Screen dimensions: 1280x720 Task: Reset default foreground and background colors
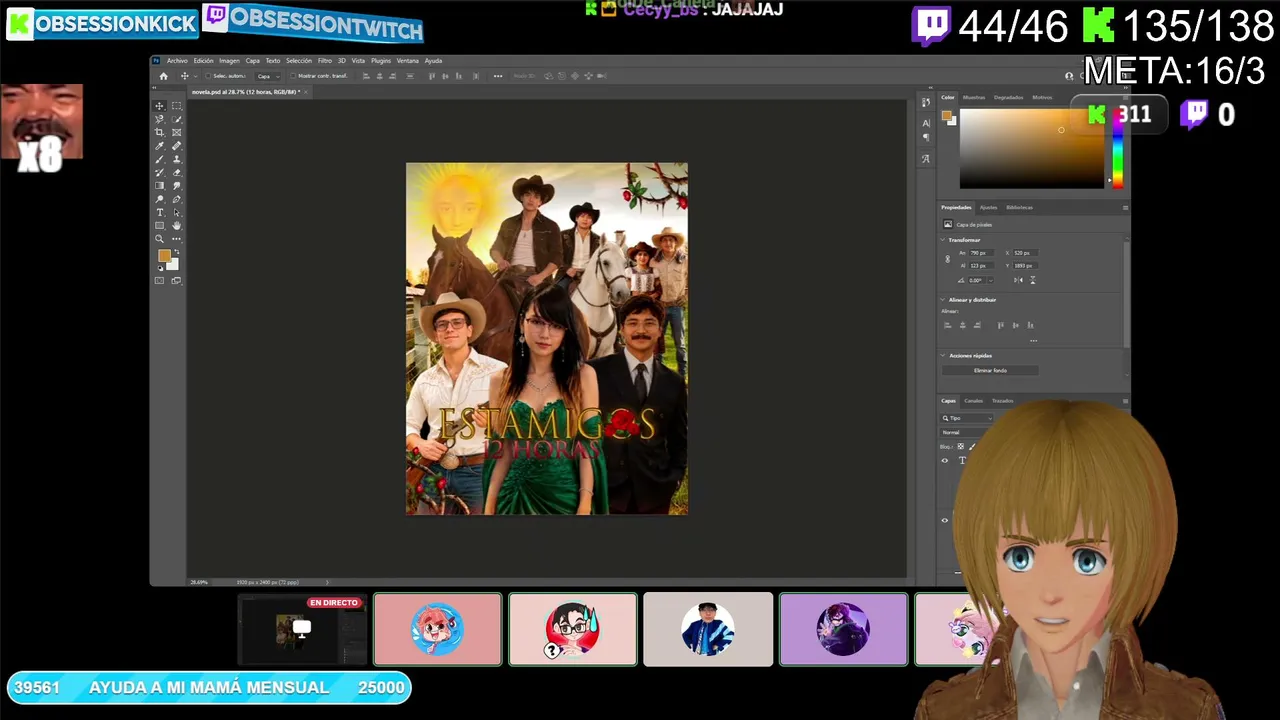(x=160, y=268)
